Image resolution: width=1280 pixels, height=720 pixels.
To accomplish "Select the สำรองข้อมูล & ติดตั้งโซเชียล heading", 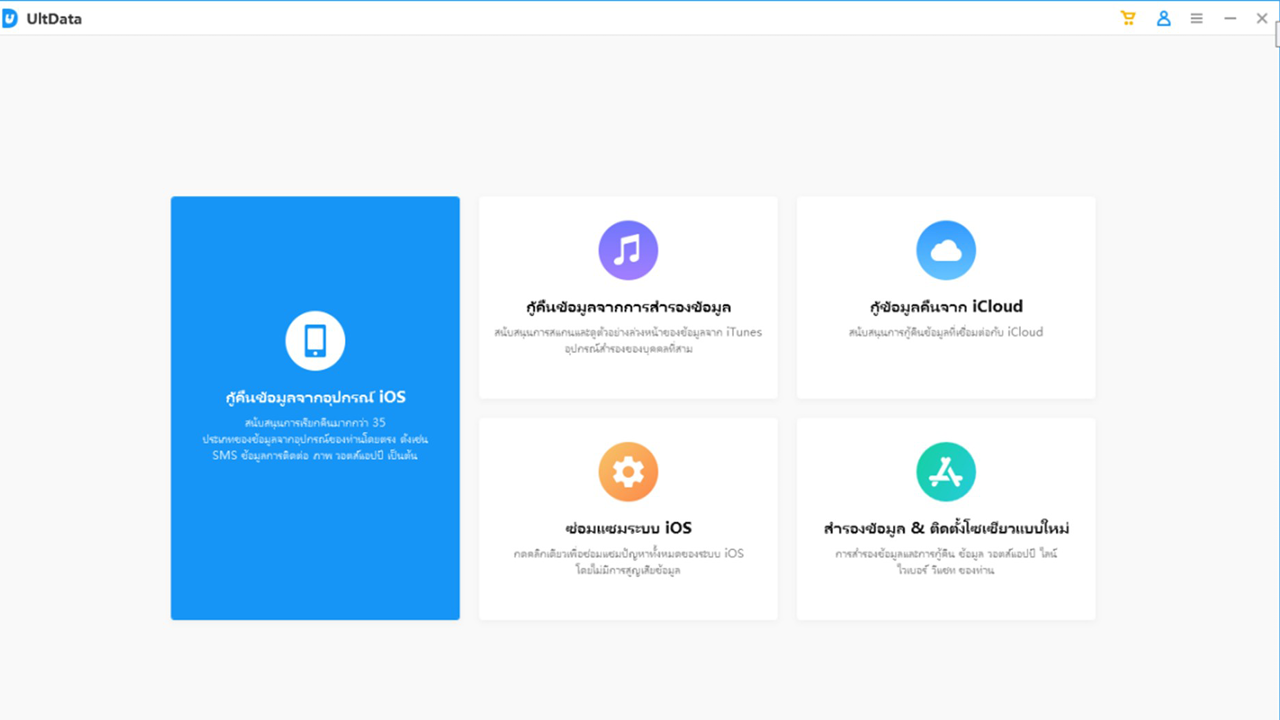I will (946, 528).
